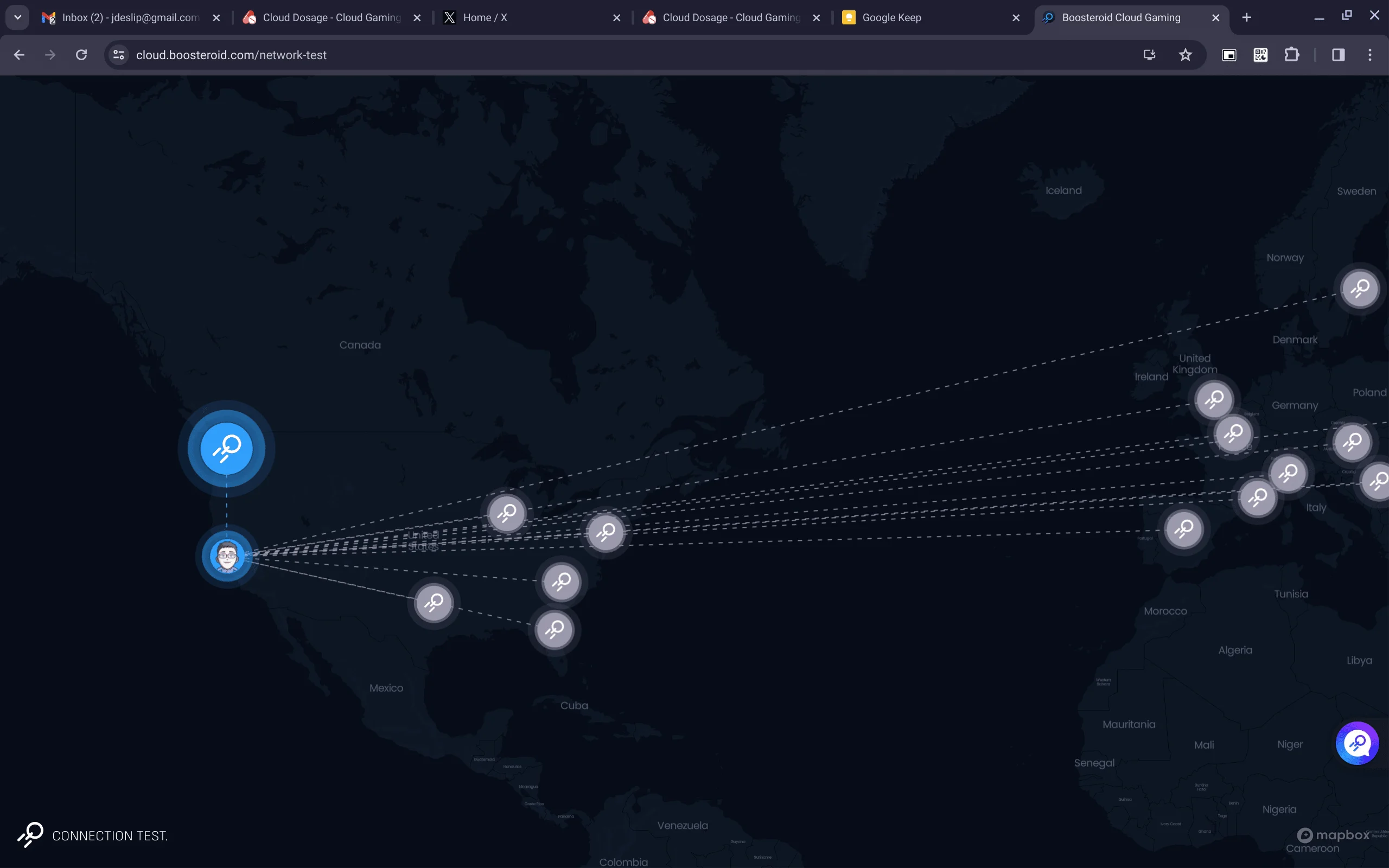Viewport: 1389px width, 868px height.
Task: Select the server marker near Great Lakes
Action: [507, 513]
